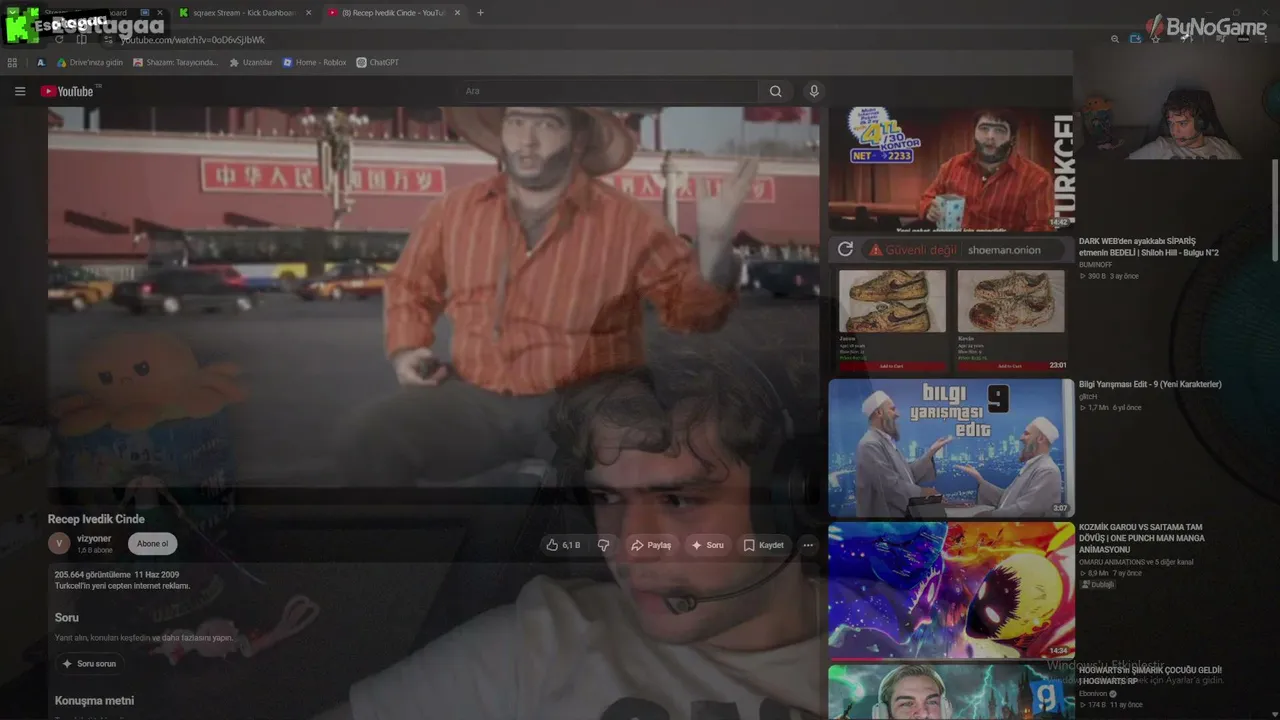1280x720 pixels.
Task: Open the Kozmik Garou vs Saitama thumbnail
Action: tap(951, 590)
